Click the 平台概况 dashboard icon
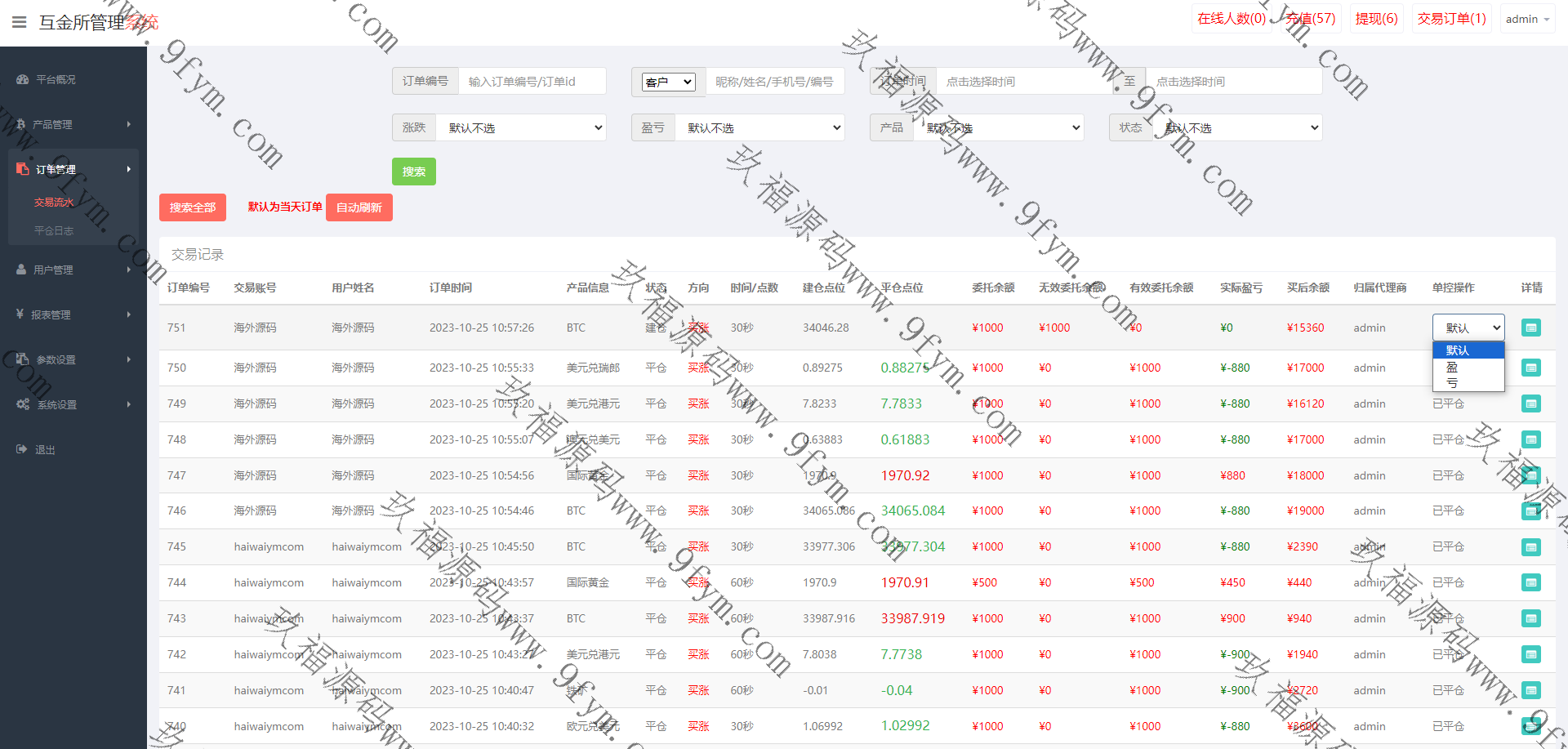The image size is (1568, 749). (22, 79)
